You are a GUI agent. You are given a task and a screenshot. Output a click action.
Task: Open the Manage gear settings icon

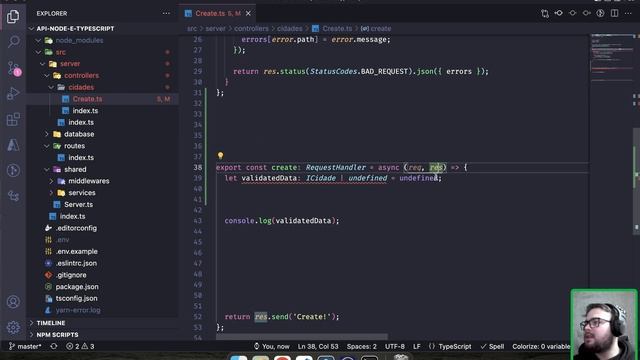click(x=13, y=327)
